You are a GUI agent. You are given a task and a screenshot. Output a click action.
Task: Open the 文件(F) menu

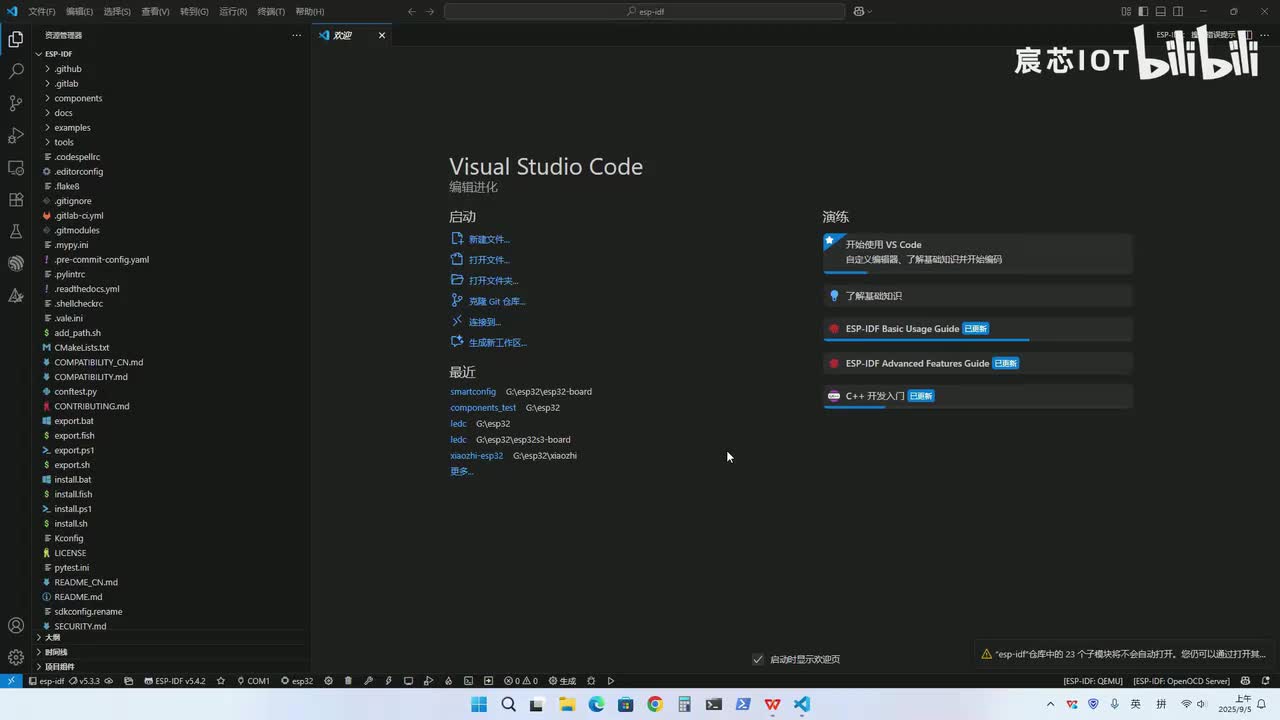coord(42,11)
